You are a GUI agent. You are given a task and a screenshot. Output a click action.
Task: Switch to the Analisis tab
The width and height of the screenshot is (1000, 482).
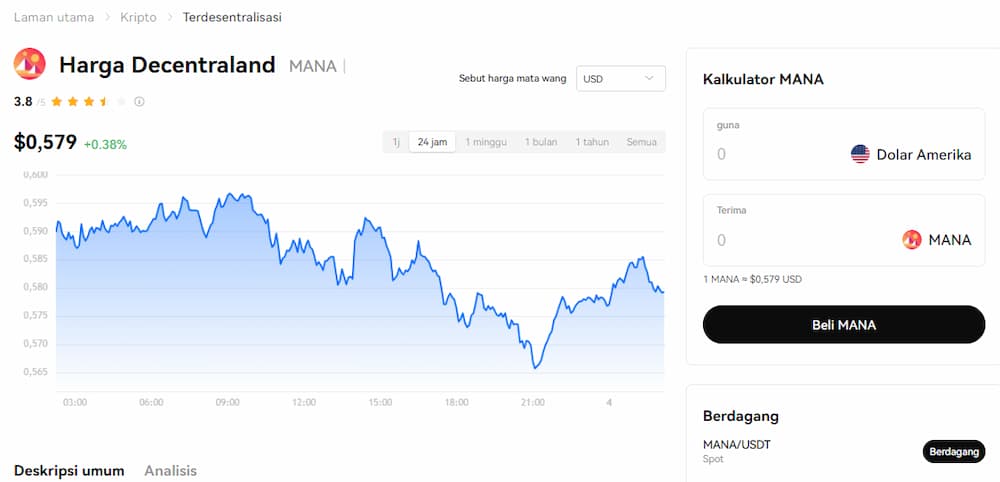click(x=170, y=471)
